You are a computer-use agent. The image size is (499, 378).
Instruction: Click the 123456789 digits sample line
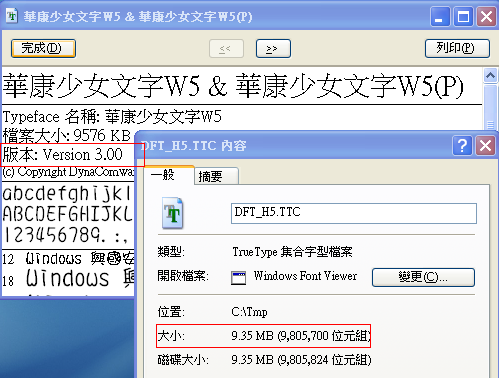pos(65,235)
